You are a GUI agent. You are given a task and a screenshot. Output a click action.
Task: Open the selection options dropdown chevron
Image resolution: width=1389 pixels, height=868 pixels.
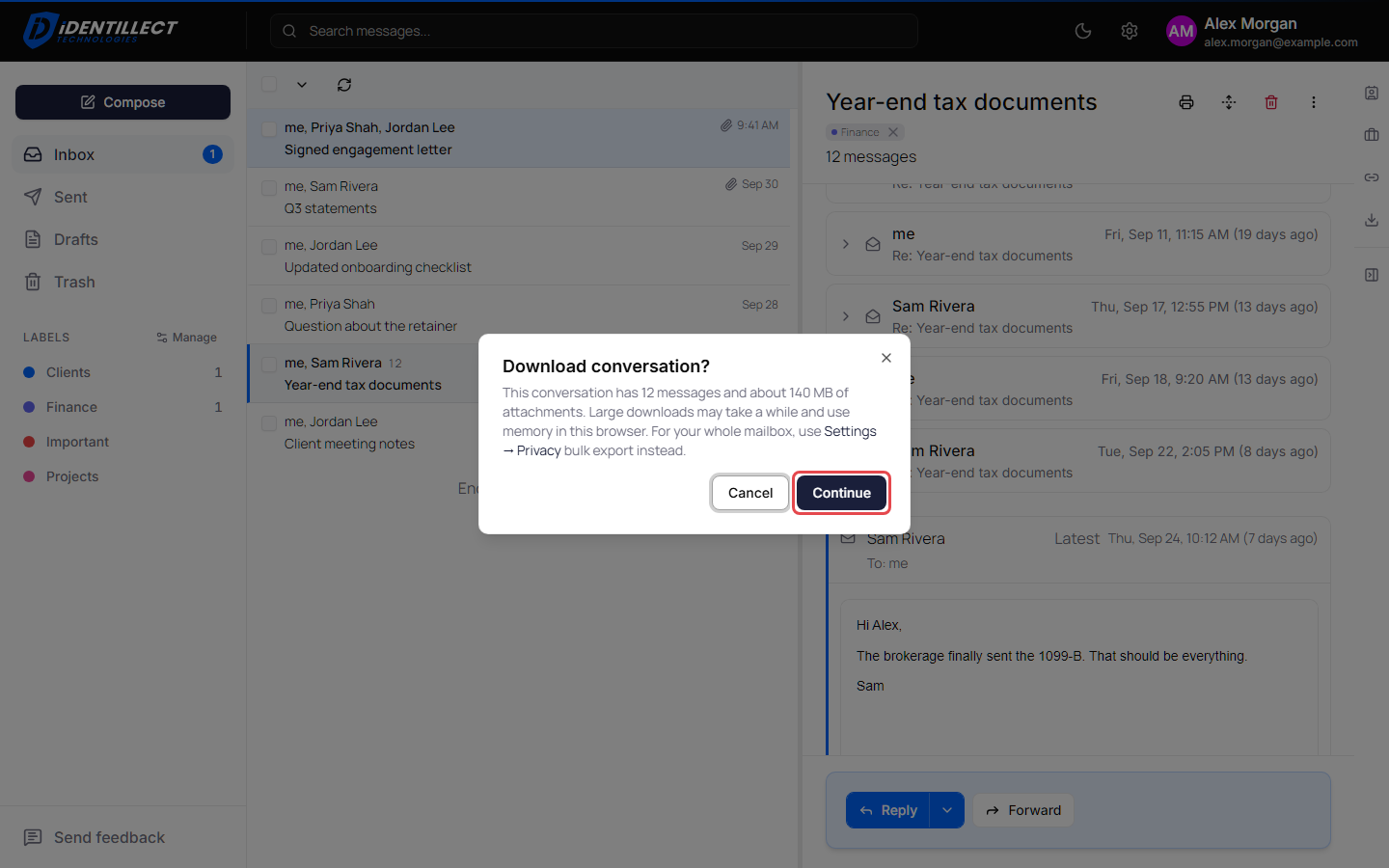click(302, 85)
